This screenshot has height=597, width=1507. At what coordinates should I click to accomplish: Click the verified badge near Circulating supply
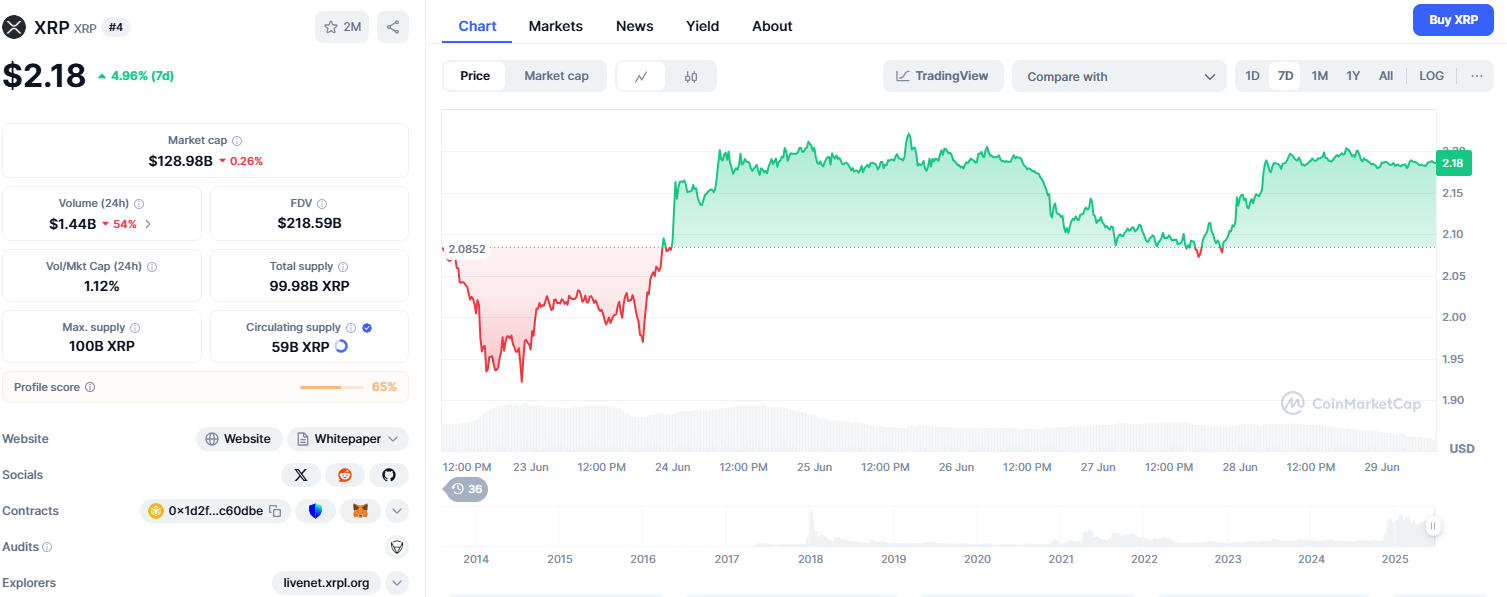(367, 328)
